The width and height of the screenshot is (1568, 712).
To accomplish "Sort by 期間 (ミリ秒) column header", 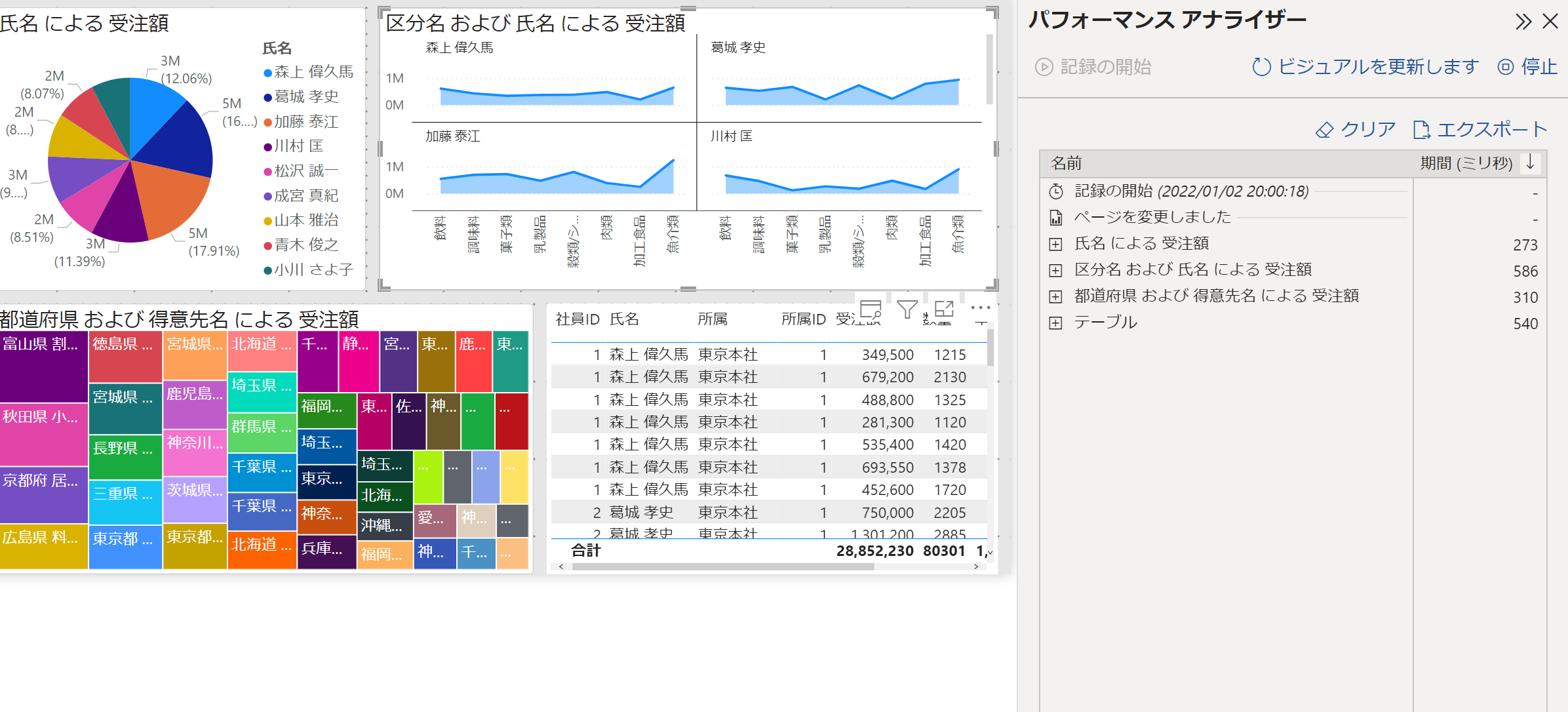I will pyautogui.click(x=1466, y=163).
